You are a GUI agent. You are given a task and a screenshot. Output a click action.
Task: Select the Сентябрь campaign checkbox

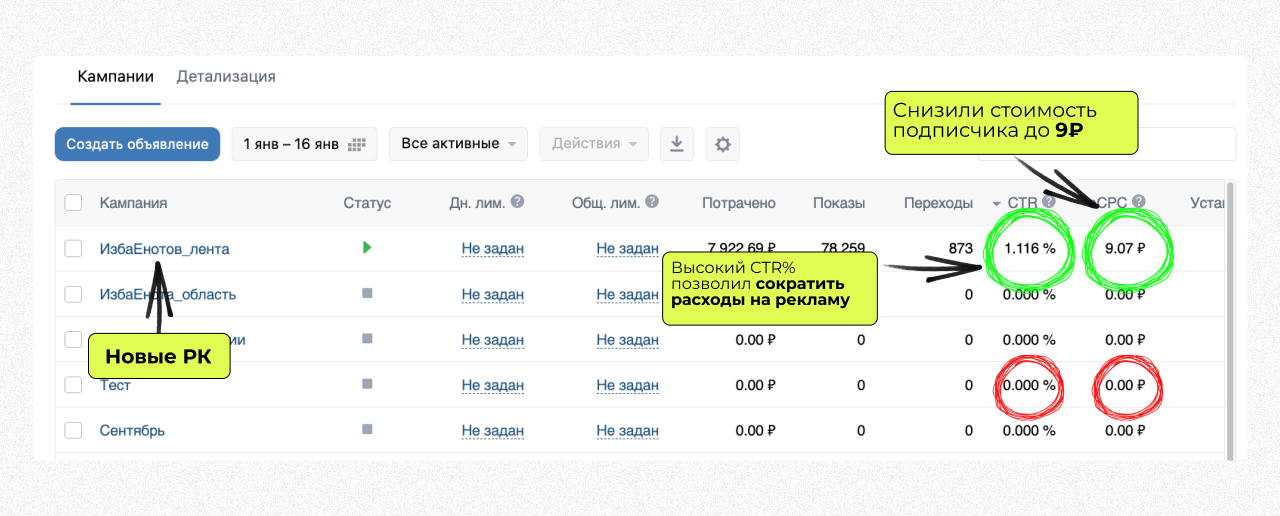(73, 430)
